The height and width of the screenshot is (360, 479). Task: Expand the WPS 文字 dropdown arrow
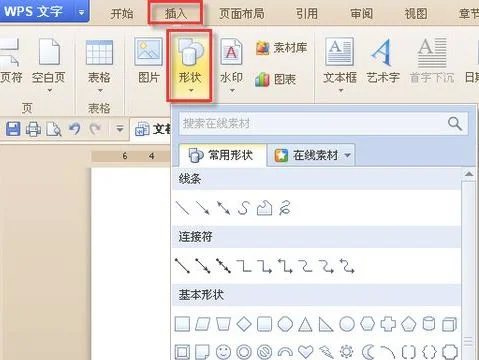tap(82, 12)
